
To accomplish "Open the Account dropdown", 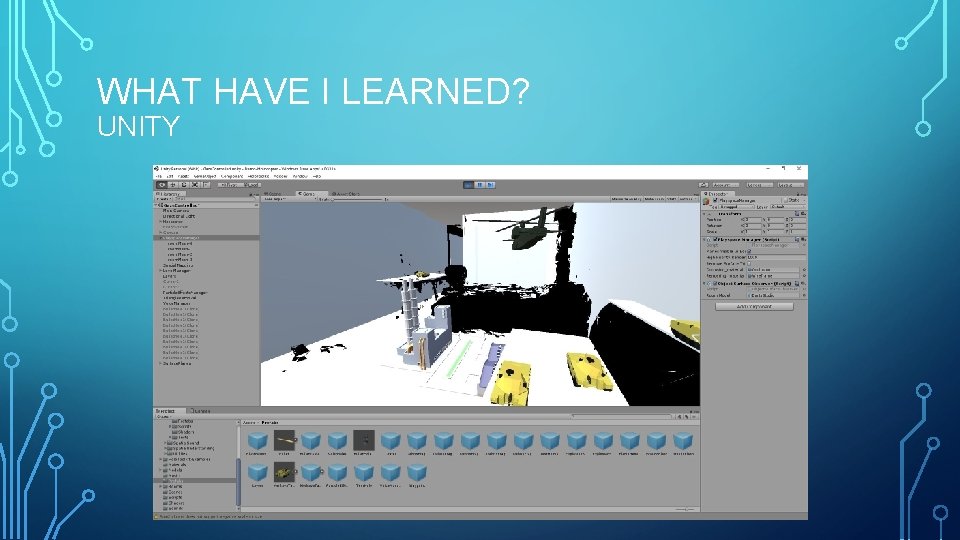I will [726, 185].
